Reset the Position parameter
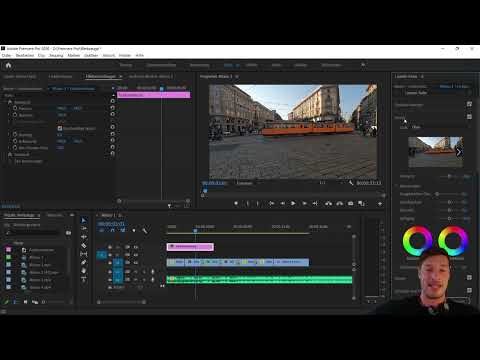Viewport: 480px width, 360px height. click(x=112, y=108)
